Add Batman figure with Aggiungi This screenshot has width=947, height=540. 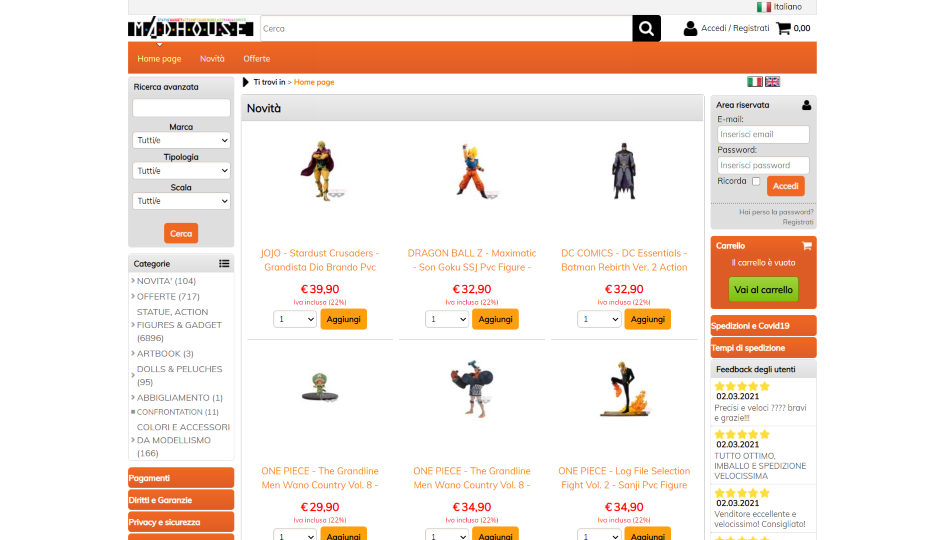tap(647, 319)
